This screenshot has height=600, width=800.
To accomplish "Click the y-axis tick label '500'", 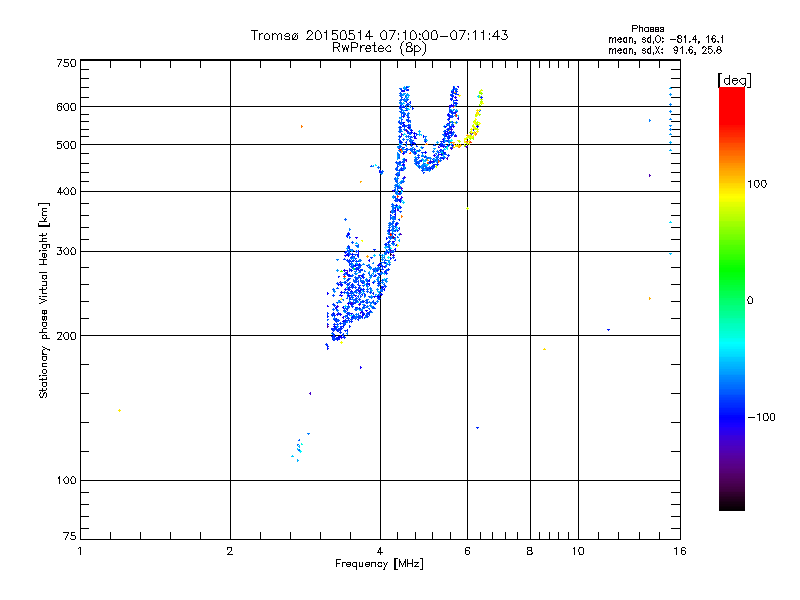I will pyautogui.click(x=66, y=145).
